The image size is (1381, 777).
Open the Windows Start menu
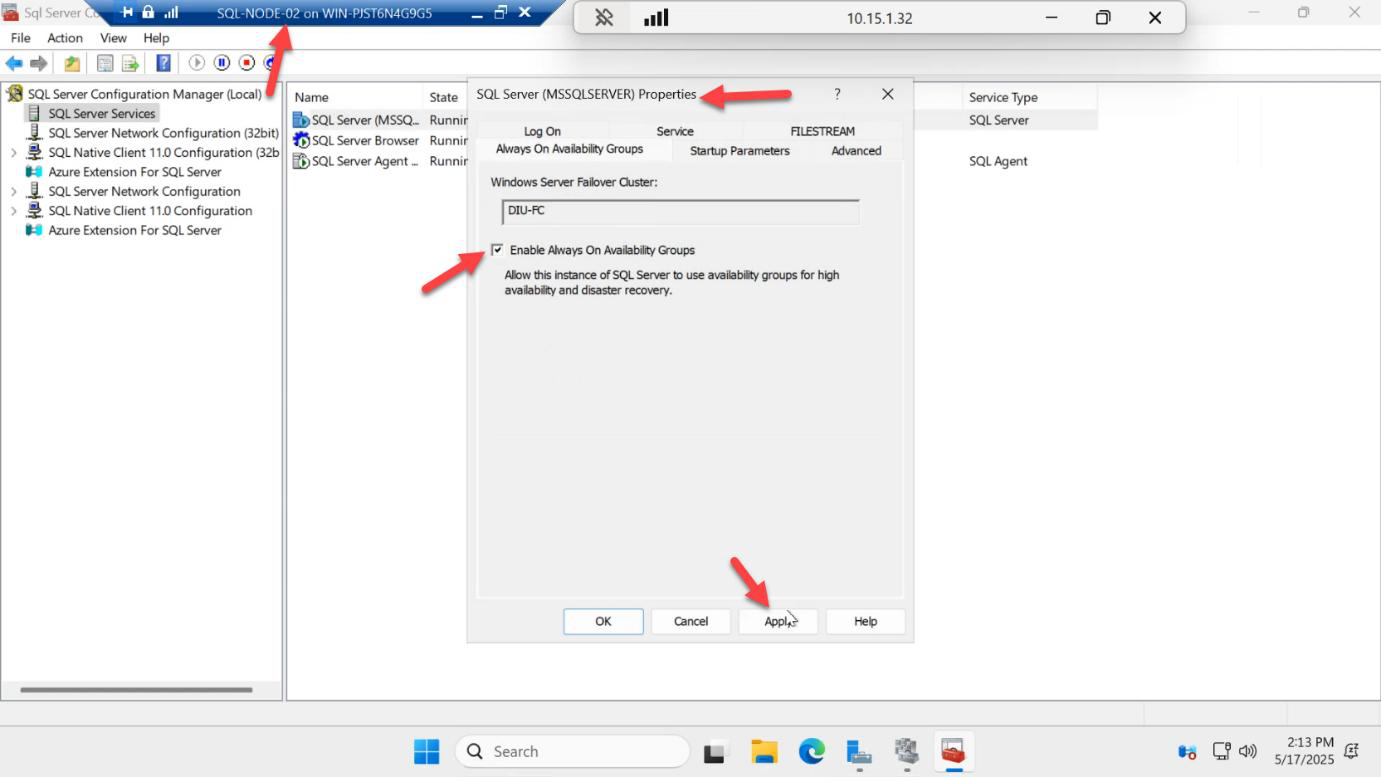(427, 751)
